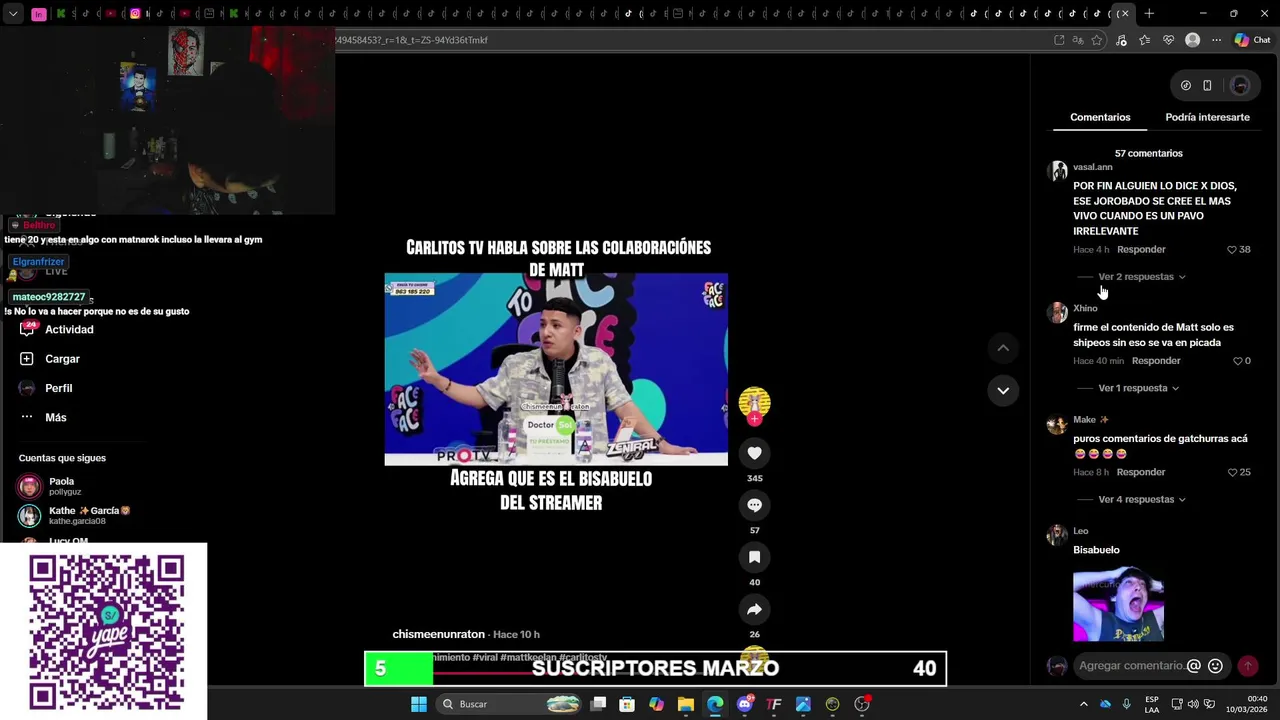Open page in app icon in address bar
Viewport: 1280px width, 720px height.
pos(1059,40)
